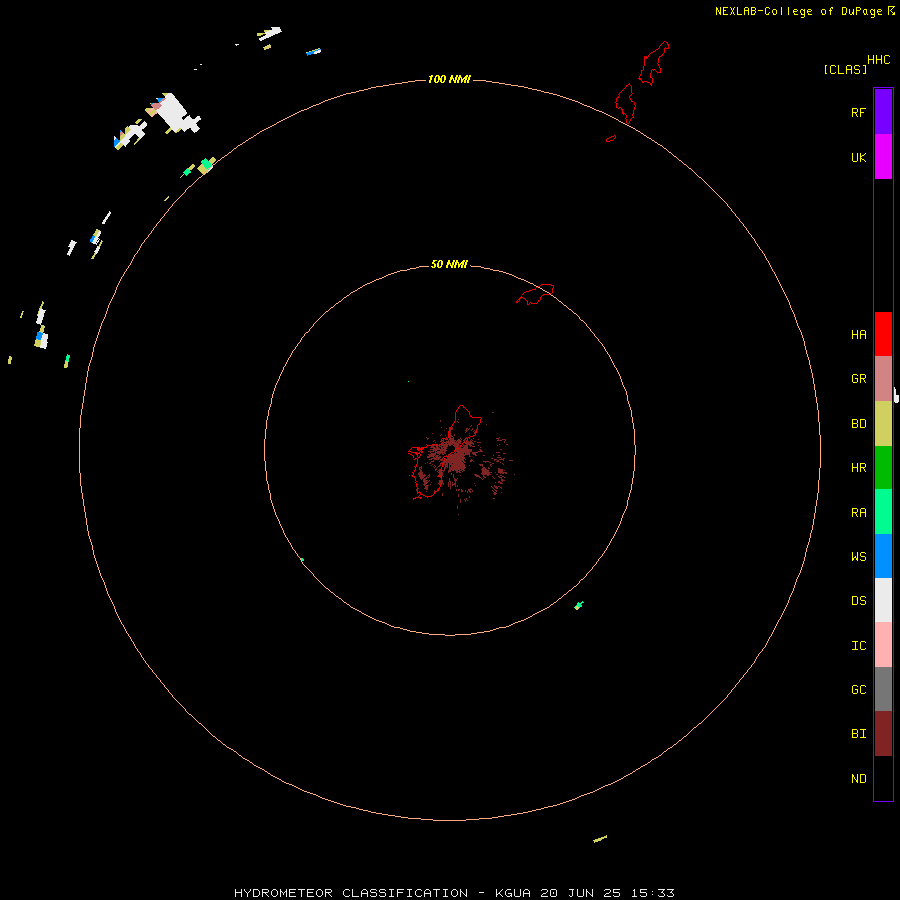Click the 'IC' legend label

tap(858, 646)
